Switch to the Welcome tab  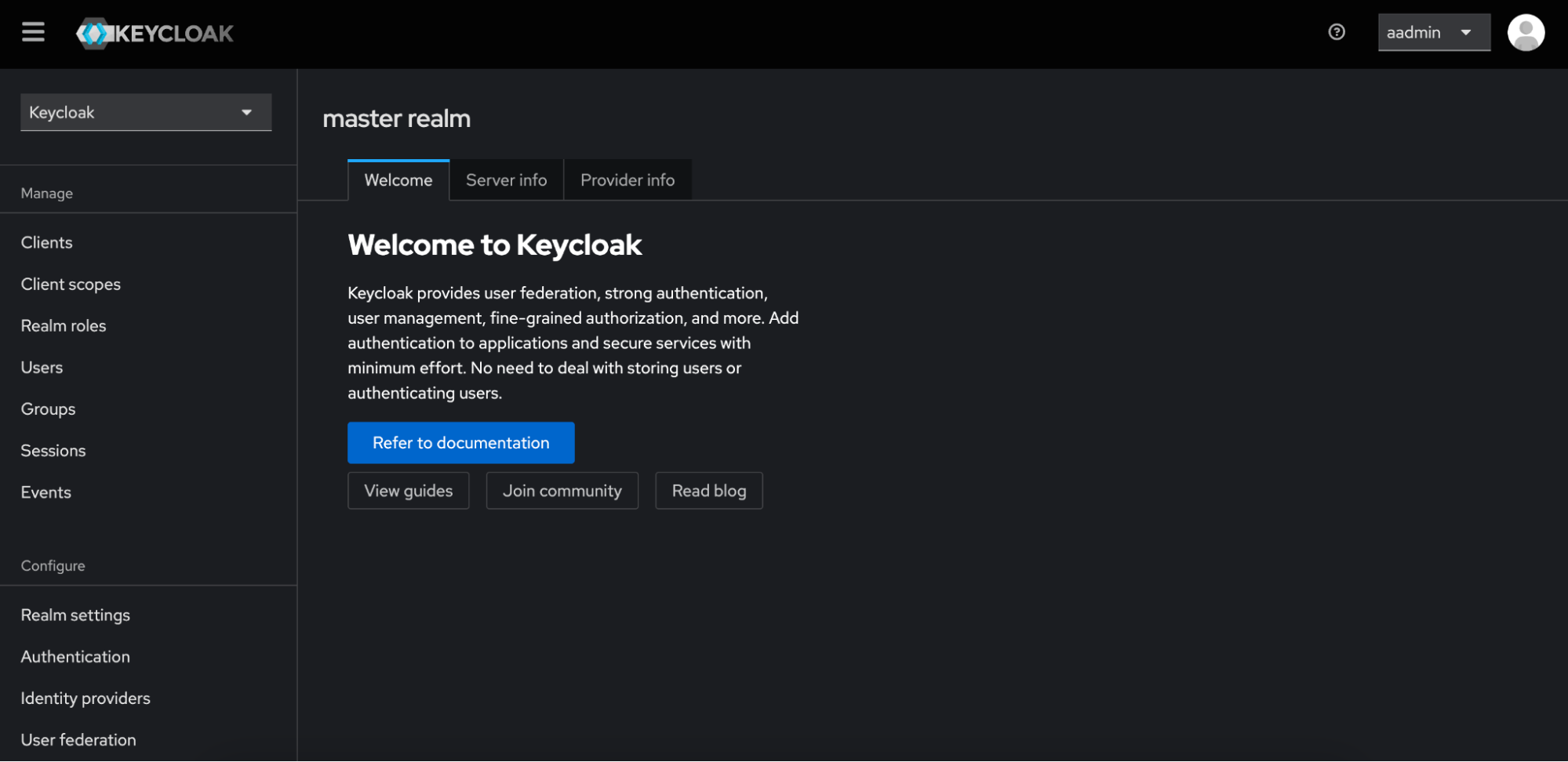click(x=398, y=180)
